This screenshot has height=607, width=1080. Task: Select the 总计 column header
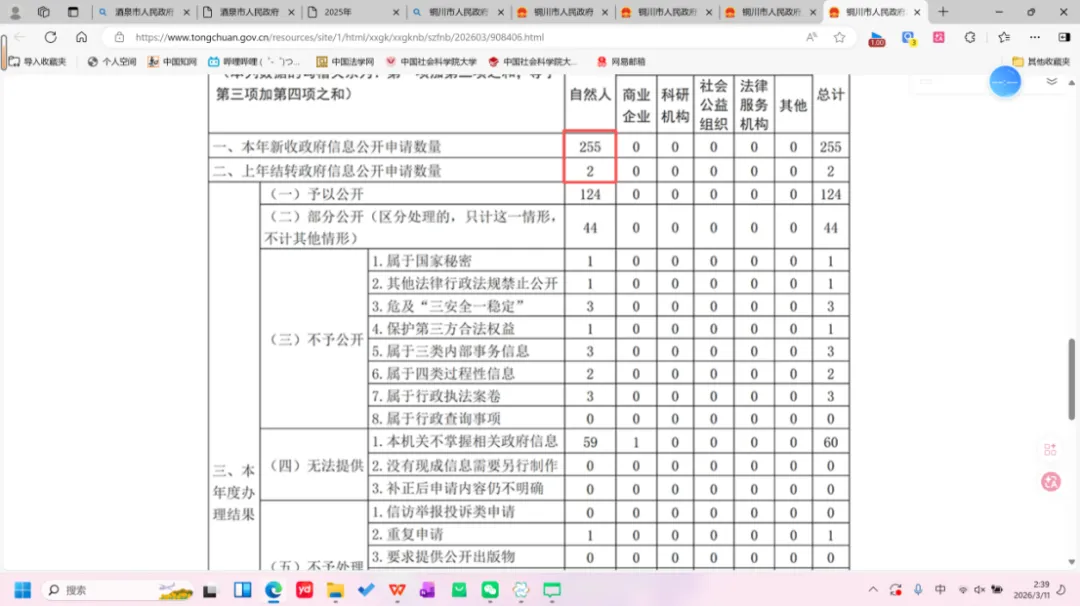[x=830, y=95]
